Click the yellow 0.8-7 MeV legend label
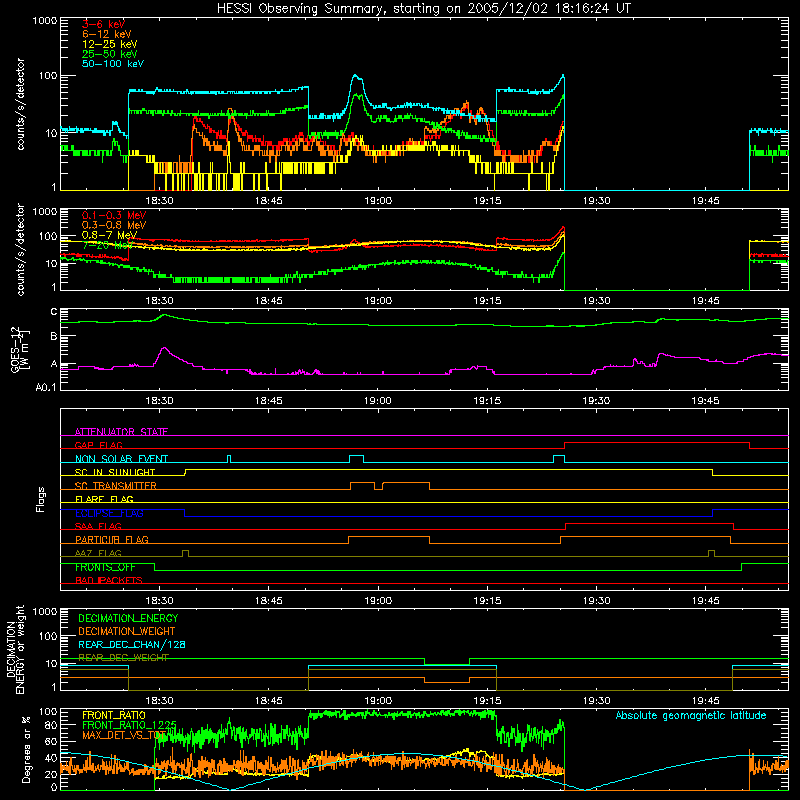 109,235
